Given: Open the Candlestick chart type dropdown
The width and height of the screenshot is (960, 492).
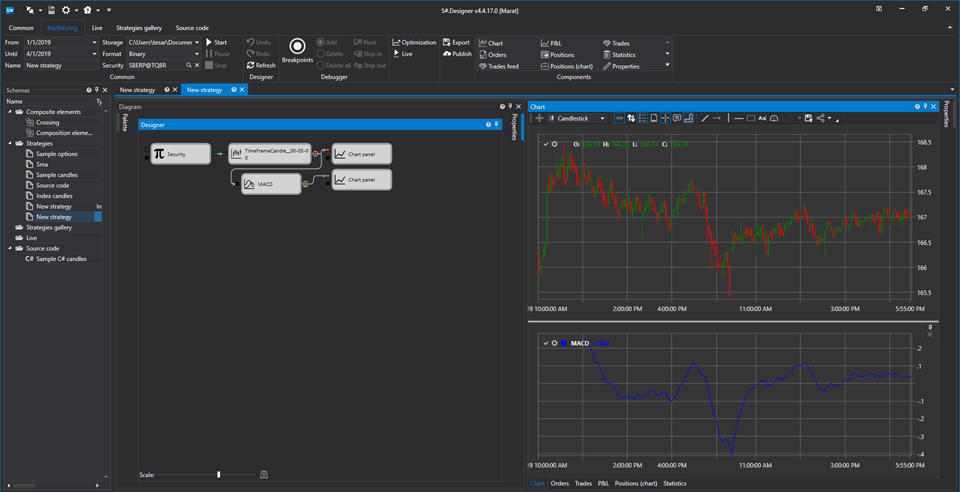Looking at the screenshot, I should tap(578, 118).
